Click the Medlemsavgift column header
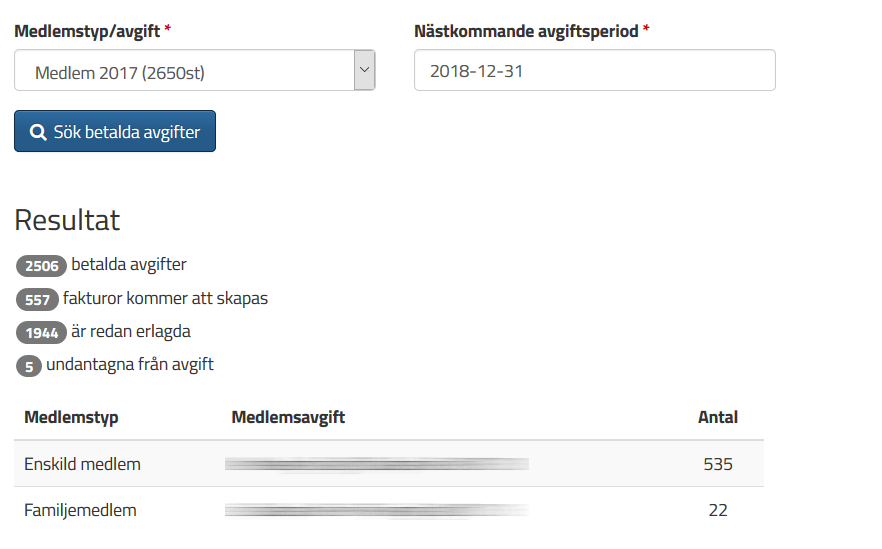The height and width of the screenshot is (549, 882). (x=288, y=417)
